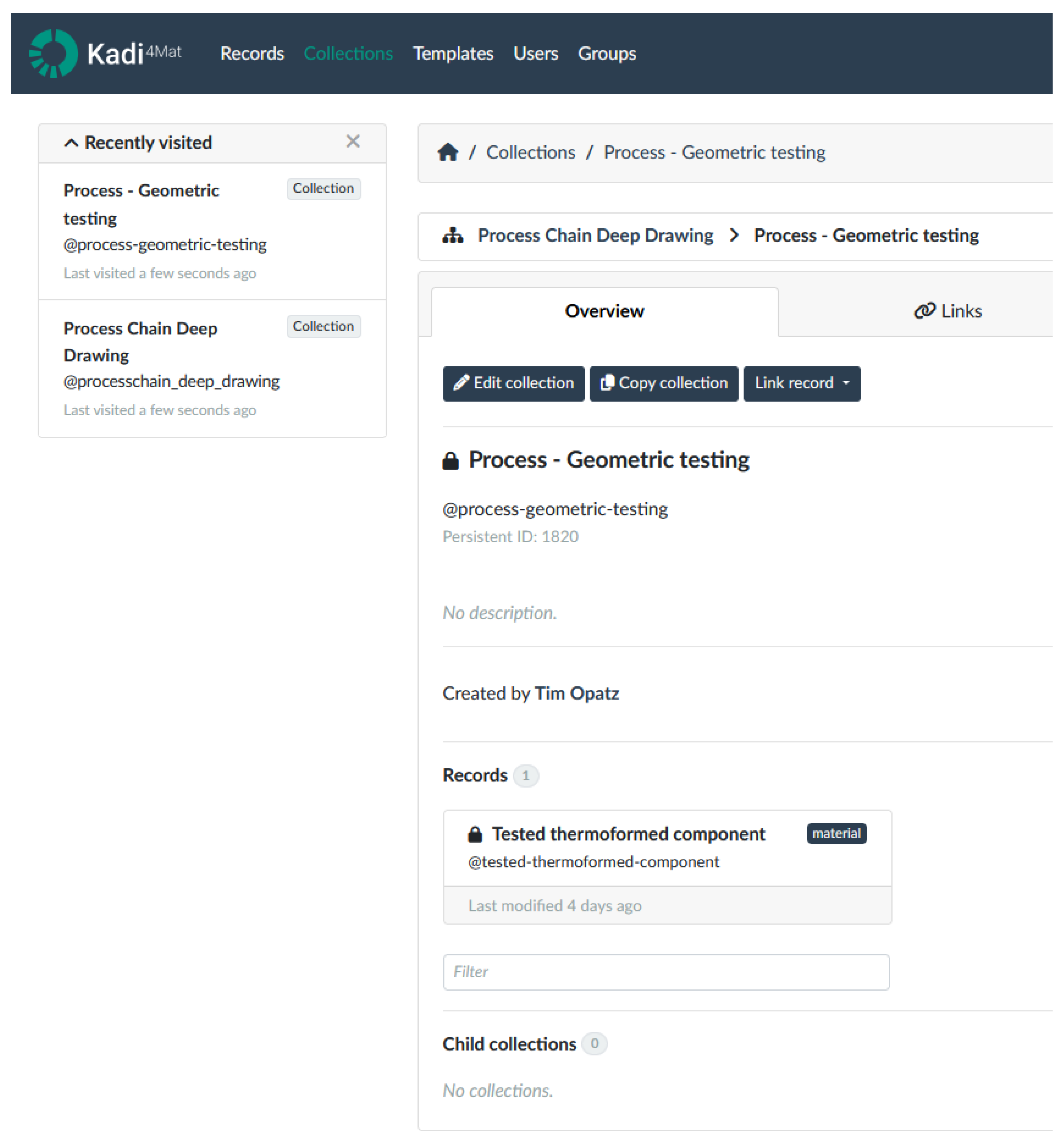Open Tim Opatz user profile
The width and height of the screenshot is (1064, 1144).
(x=576, y=693)
